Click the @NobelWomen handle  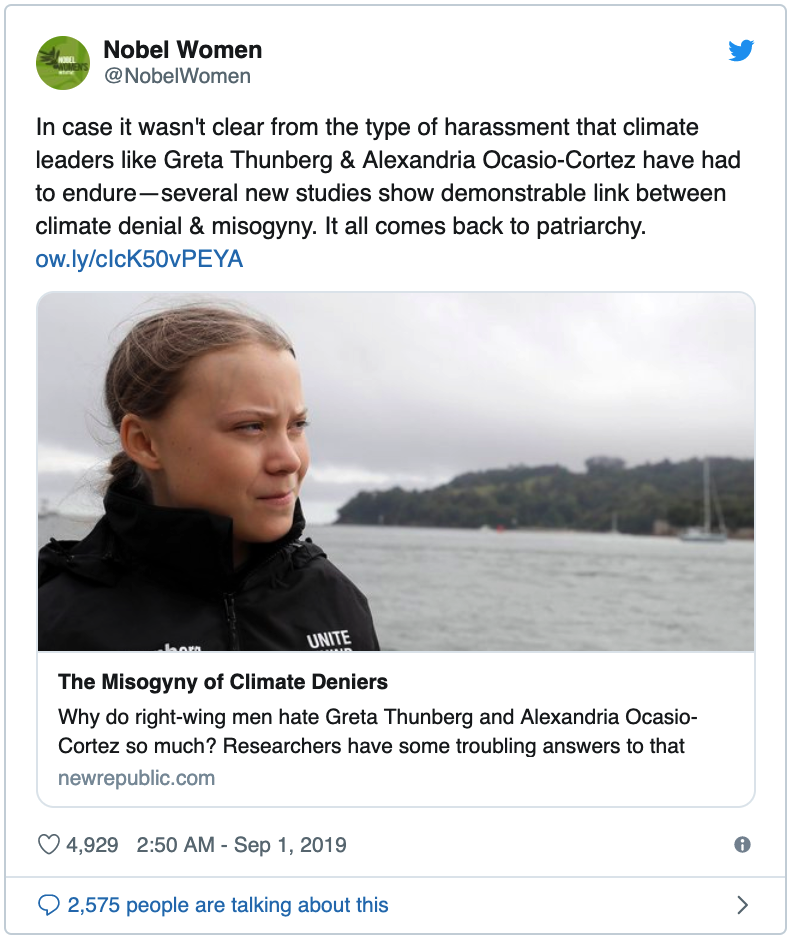coord(177,76)
